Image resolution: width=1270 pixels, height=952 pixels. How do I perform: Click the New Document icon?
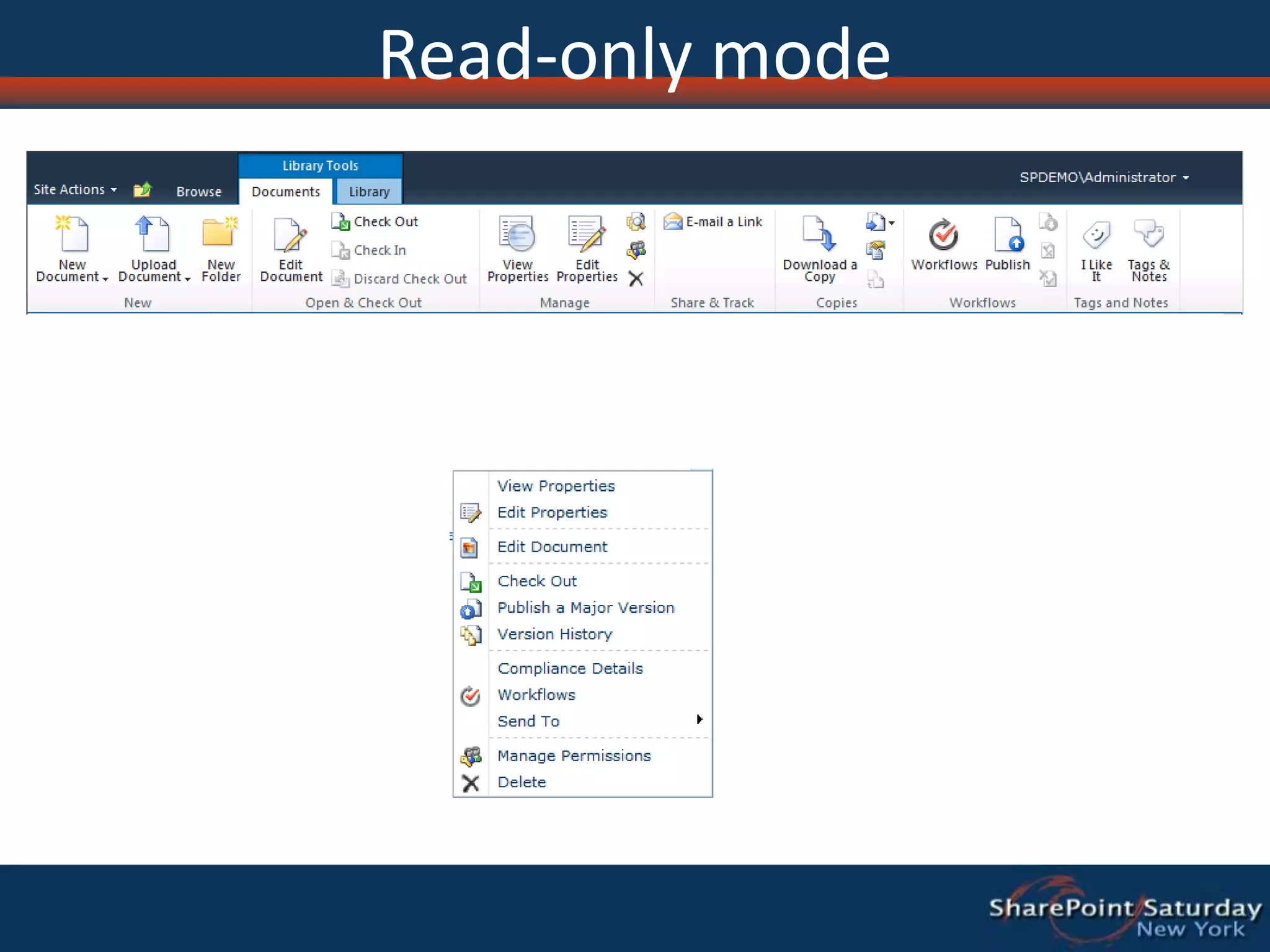pos(72,235)
